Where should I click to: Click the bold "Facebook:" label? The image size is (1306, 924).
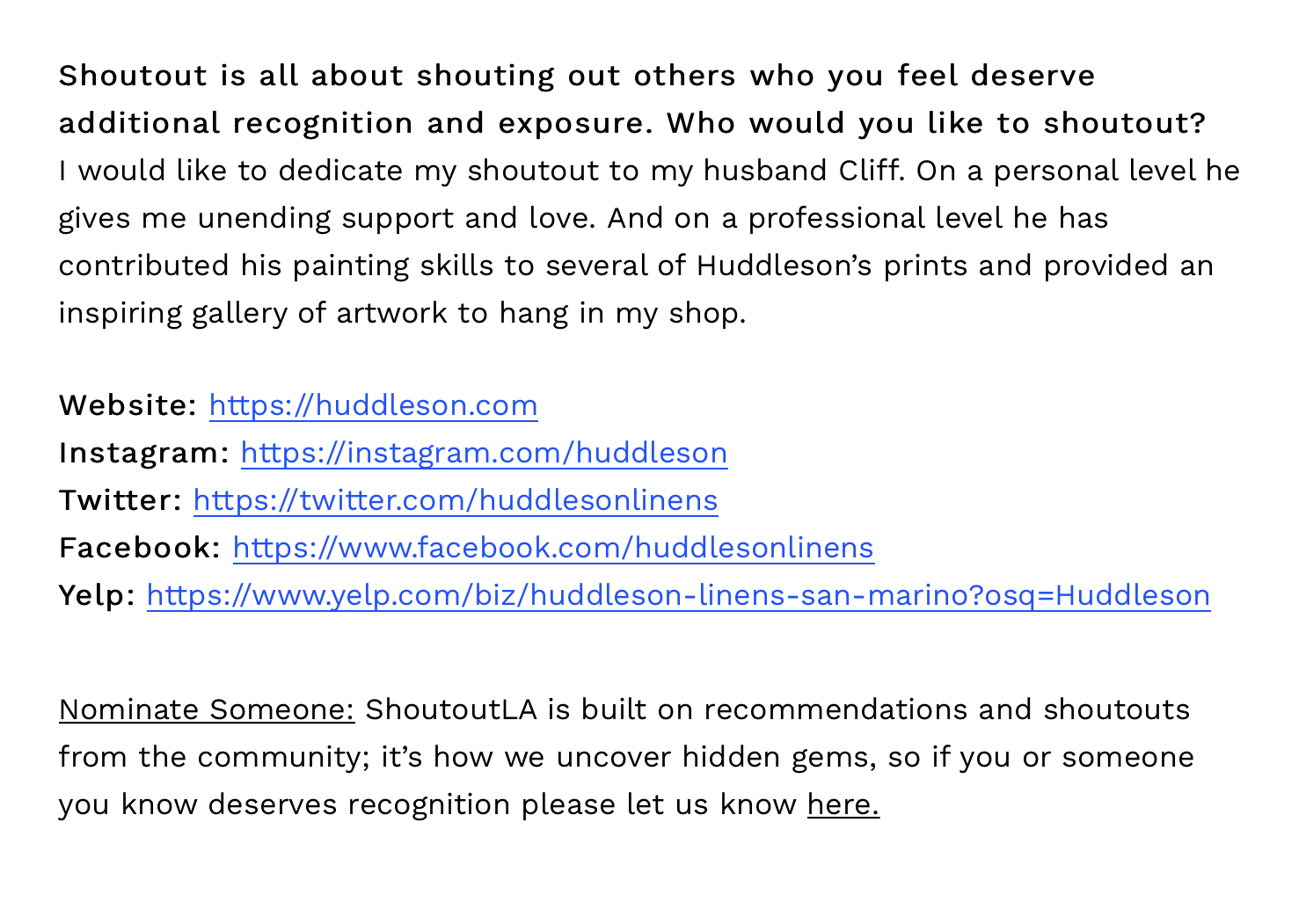click(x=140, y=548)
